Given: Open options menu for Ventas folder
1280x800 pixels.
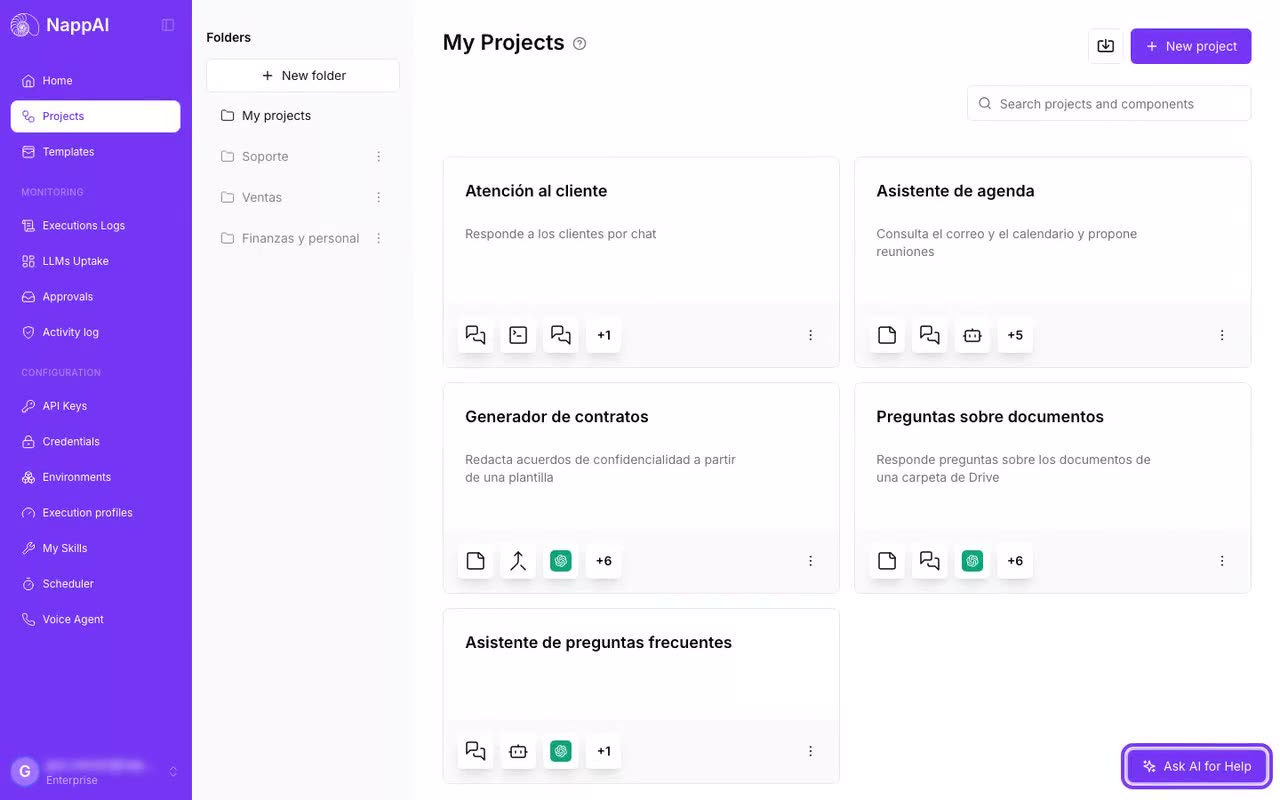Looking at the screenshot, I should pos(378,197).
